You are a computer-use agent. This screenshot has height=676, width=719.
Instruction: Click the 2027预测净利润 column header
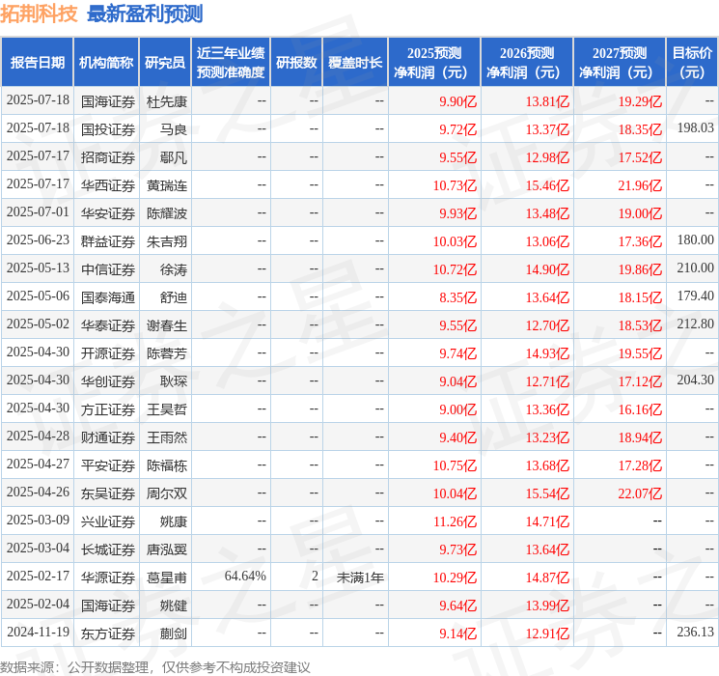619,62
